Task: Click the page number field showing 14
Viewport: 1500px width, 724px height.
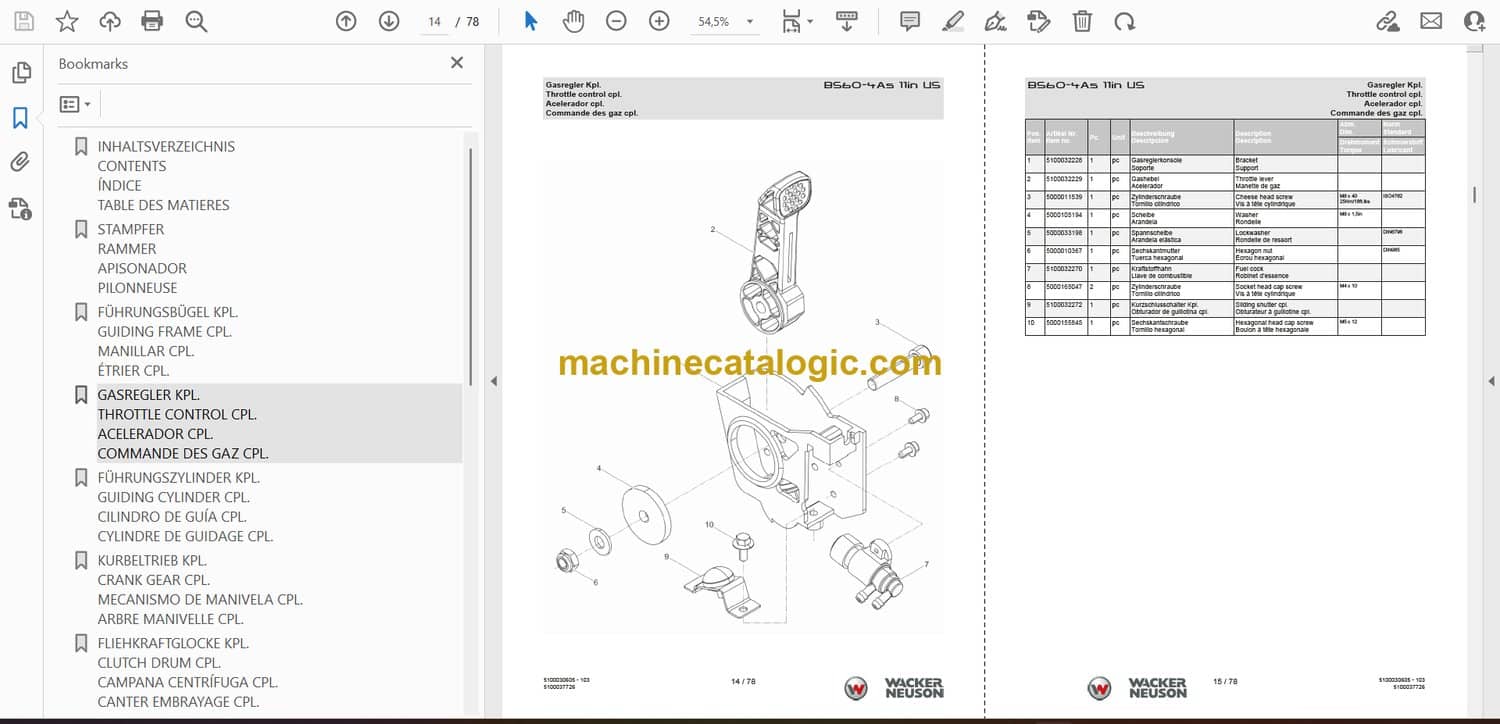Action: 433,21
